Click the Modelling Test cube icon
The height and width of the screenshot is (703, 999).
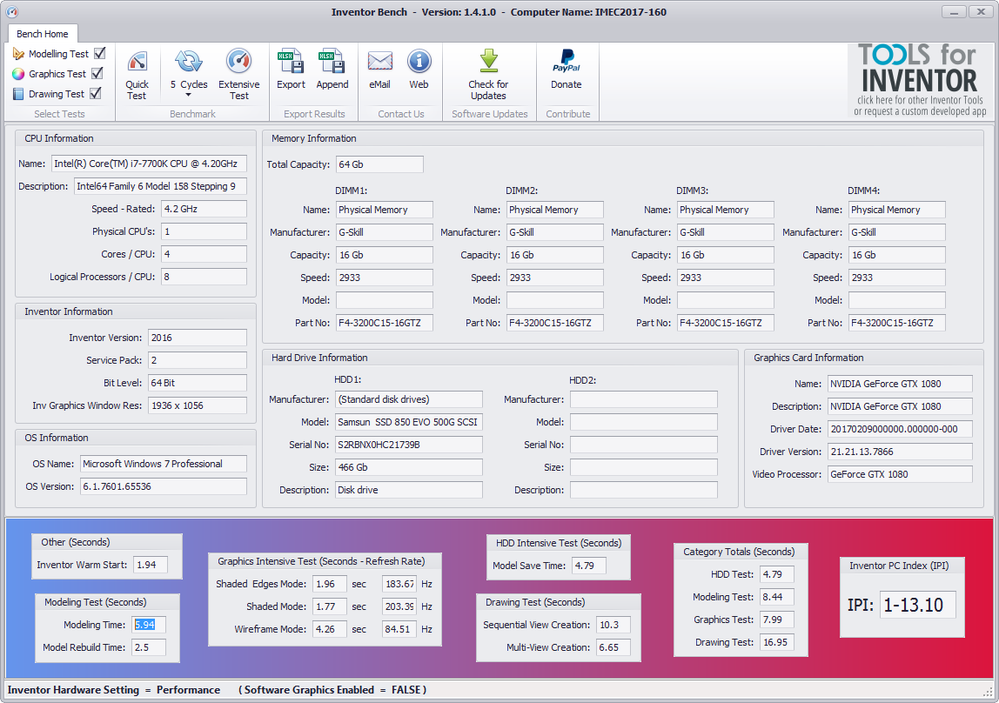pyautogui.click(x=18, y=54)
